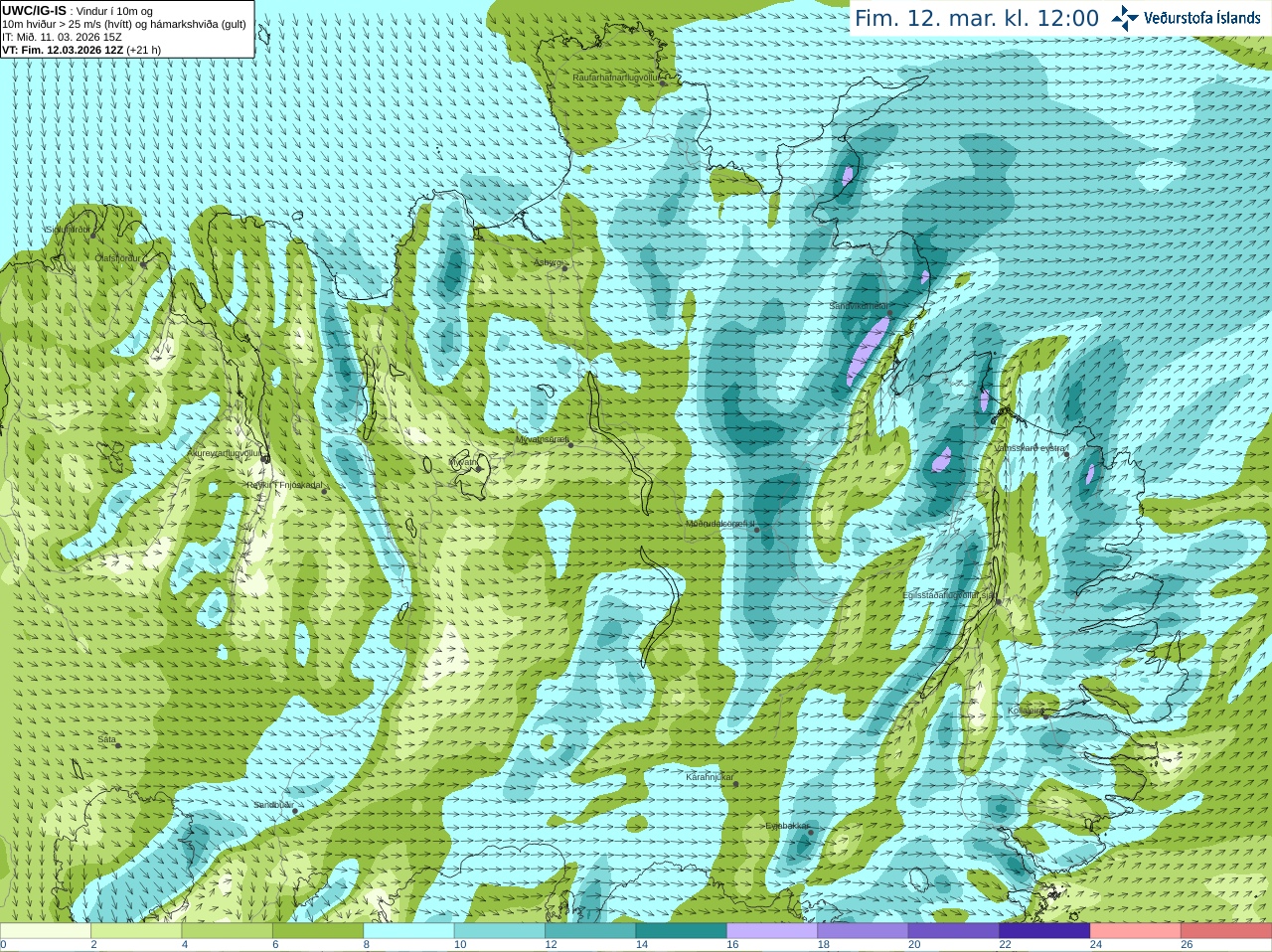This screenshot has height=952, width=1272.
Task: Click the IT: Mið. 11. 03. 2026 15Z line
Action: (62, 37)
